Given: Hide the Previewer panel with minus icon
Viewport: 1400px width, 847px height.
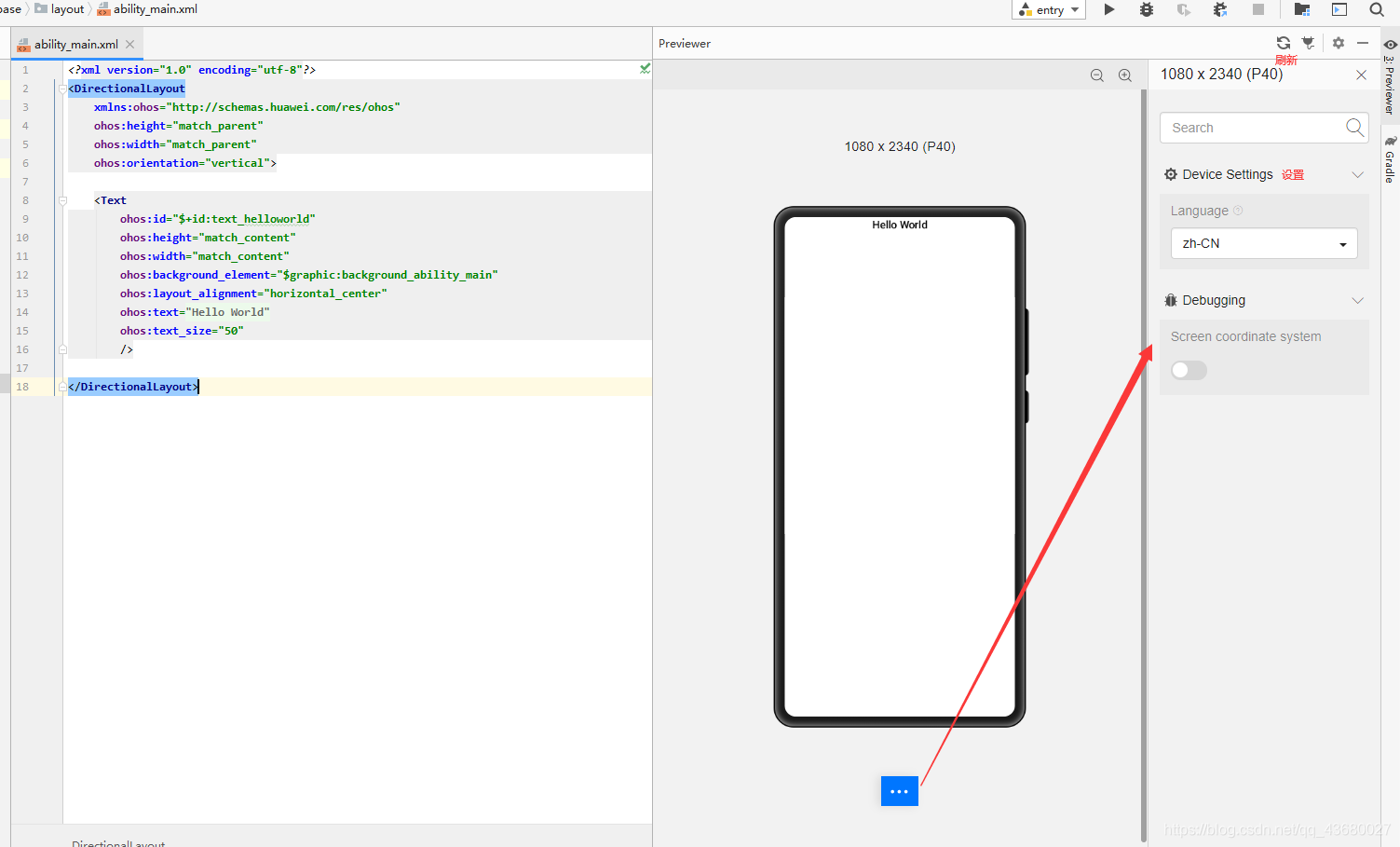Looking at the screenshot, I should [x=1363, y=43].
